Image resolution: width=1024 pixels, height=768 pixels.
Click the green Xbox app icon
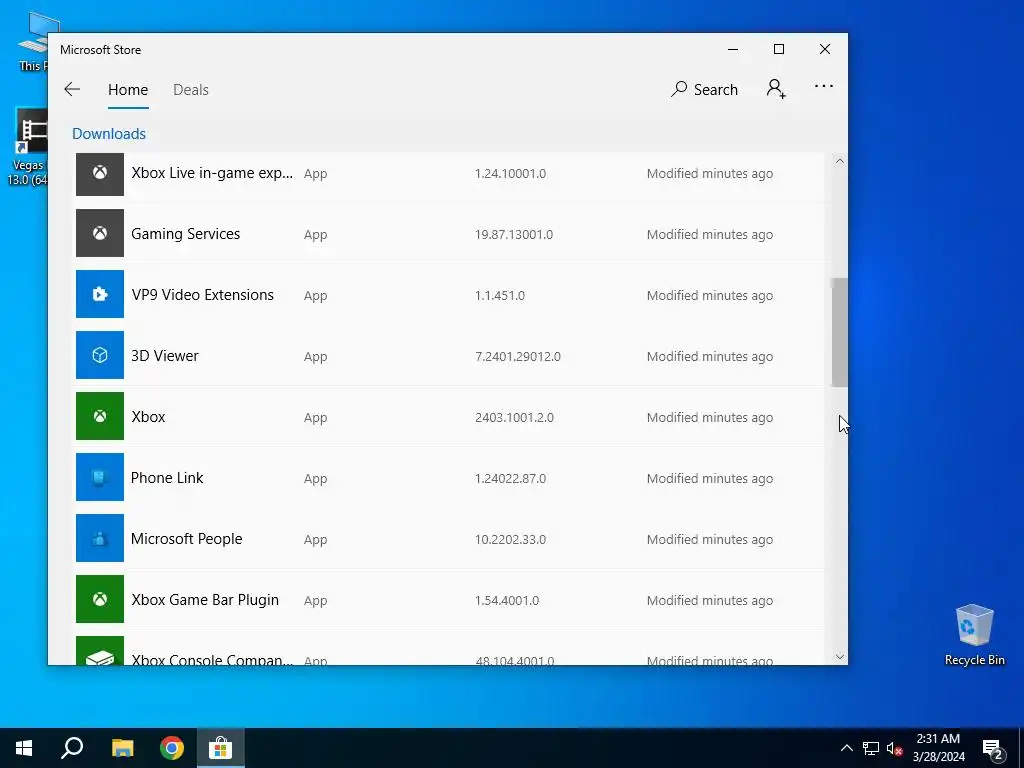pyautogui.click(x=100, y=416)
